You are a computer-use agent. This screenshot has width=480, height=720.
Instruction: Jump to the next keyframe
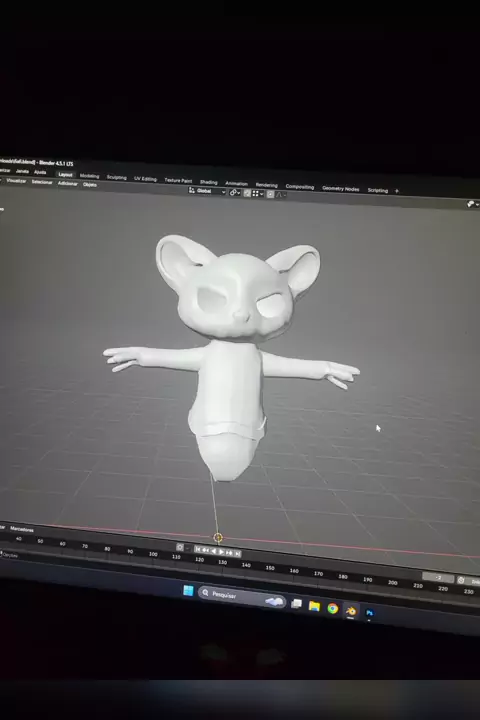click(229, 552)
